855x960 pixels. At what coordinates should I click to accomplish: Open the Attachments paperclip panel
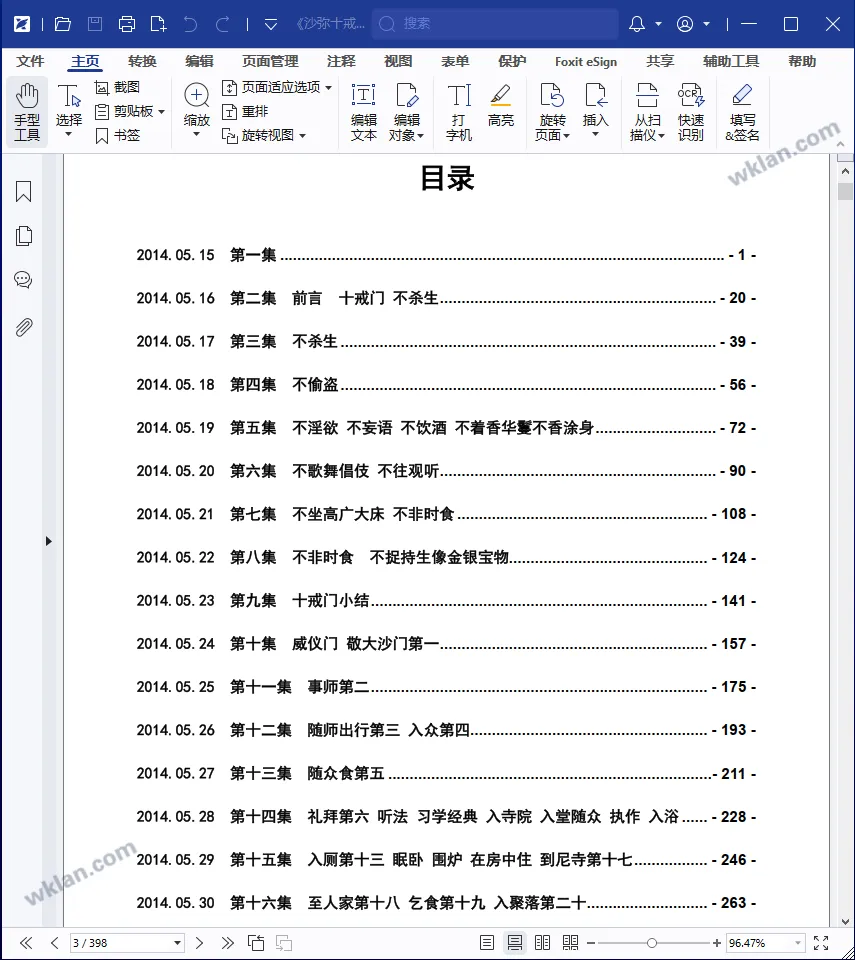(x=23, y=328)
